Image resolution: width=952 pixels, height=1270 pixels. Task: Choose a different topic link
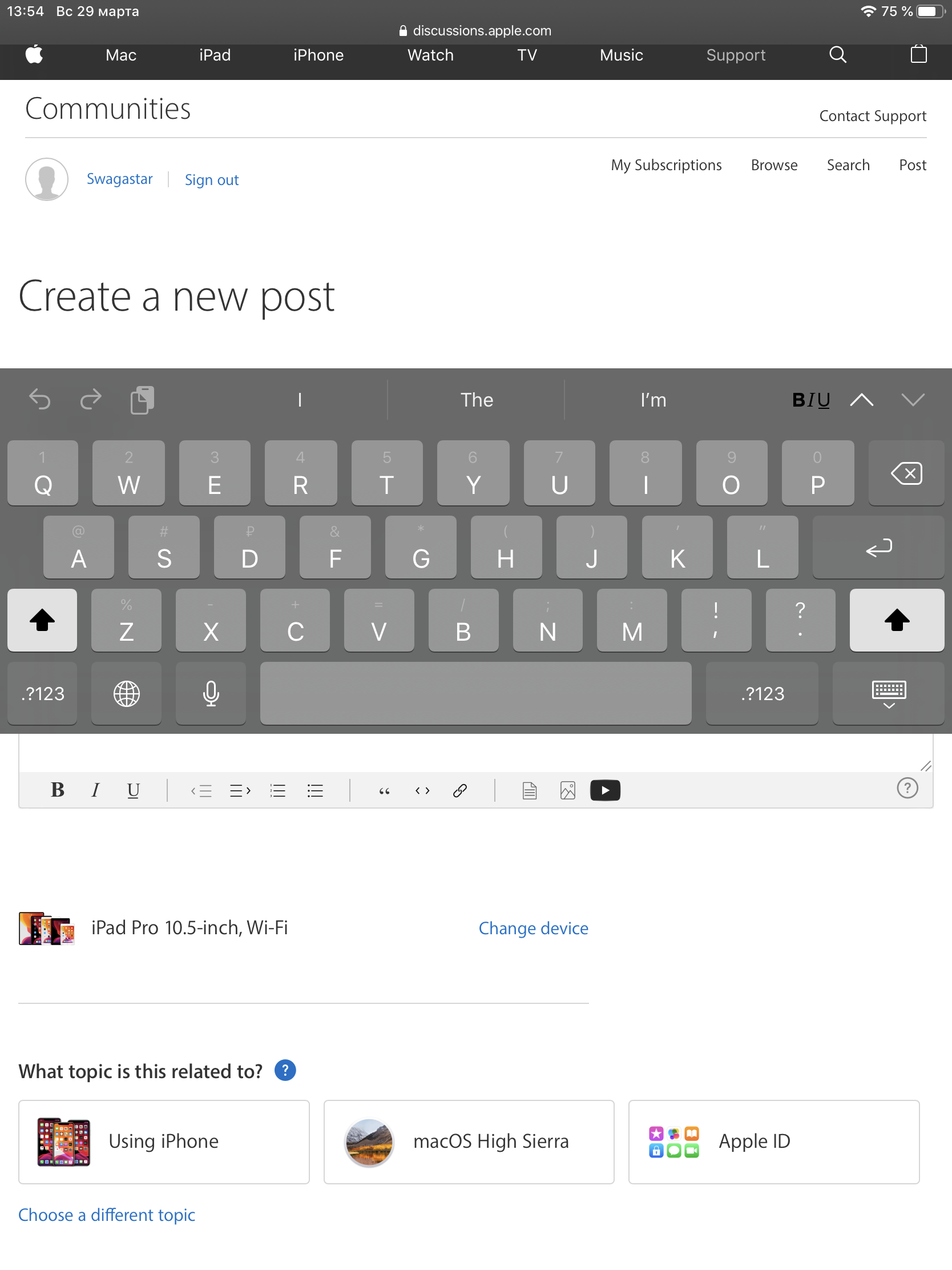[107, 1214]
